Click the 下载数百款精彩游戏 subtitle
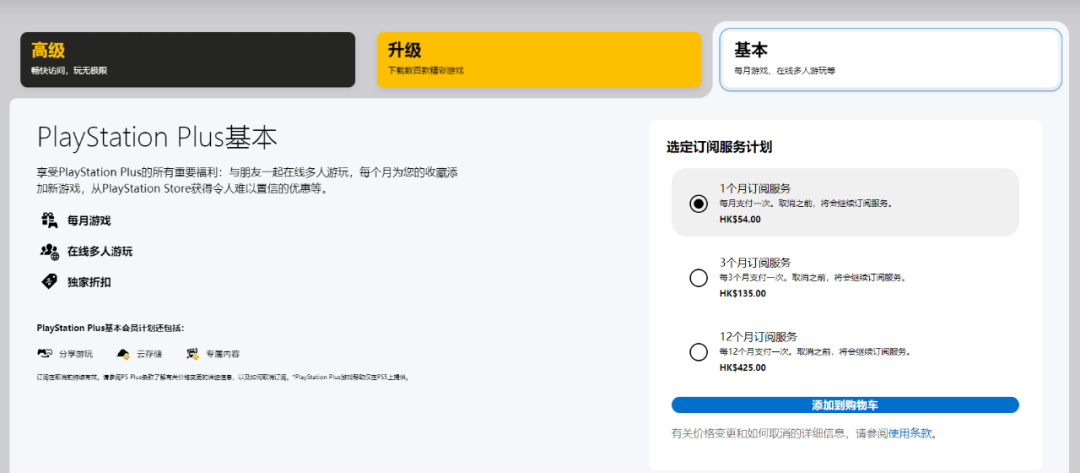Image resolution: width=1080 pixels, height=473 pixels. click(x=426, y=70)
